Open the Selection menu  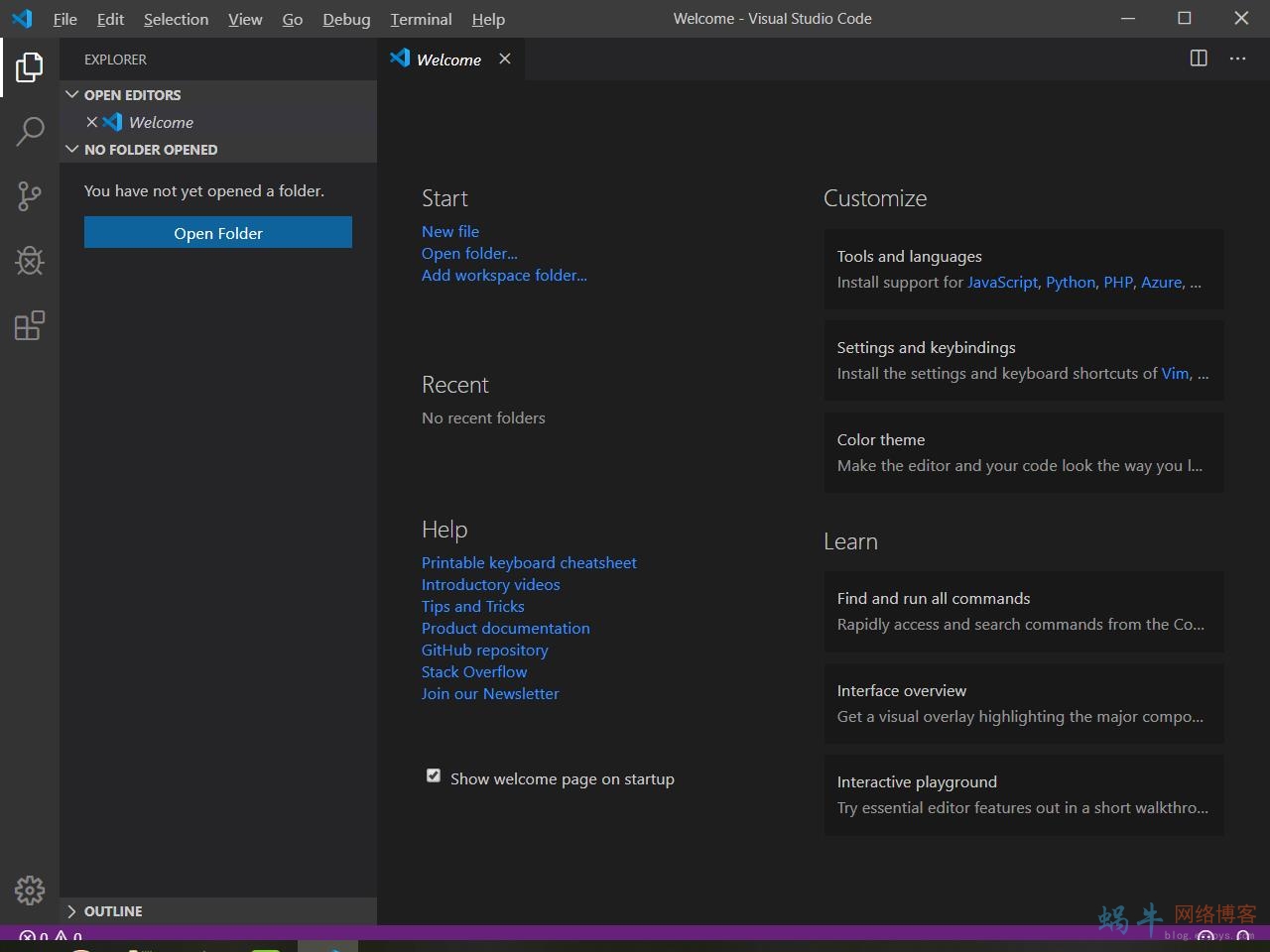[x=176, y=19]
